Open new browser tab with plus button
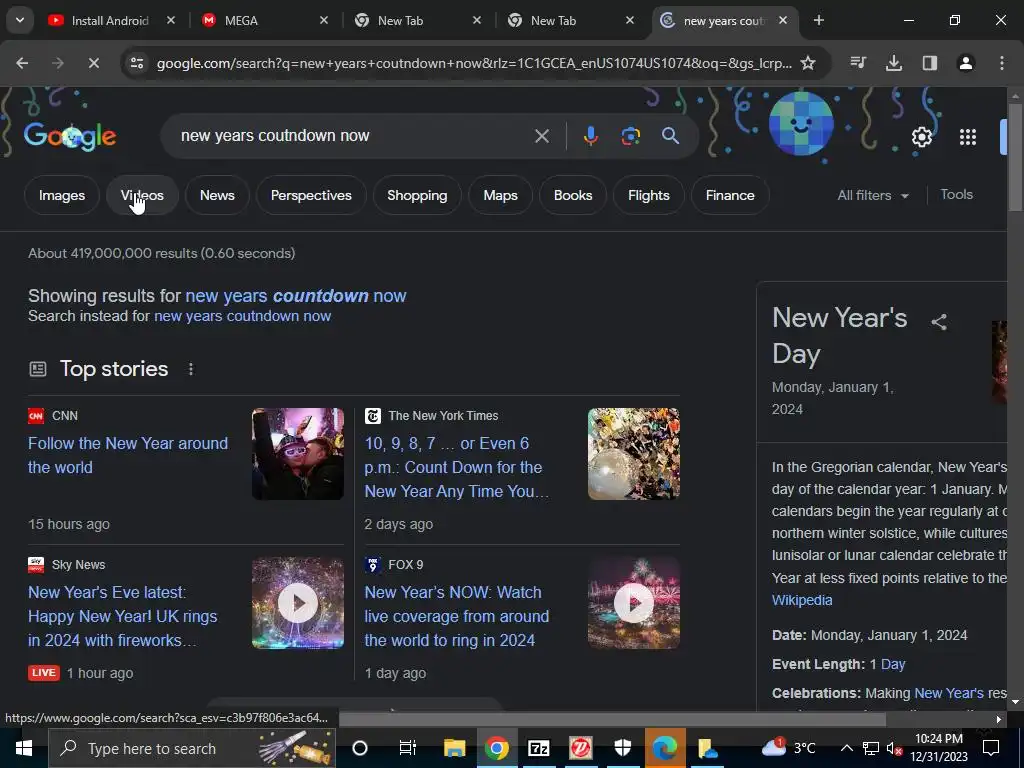This screenshot has width=1024, height=768. [x=818, y=20]
